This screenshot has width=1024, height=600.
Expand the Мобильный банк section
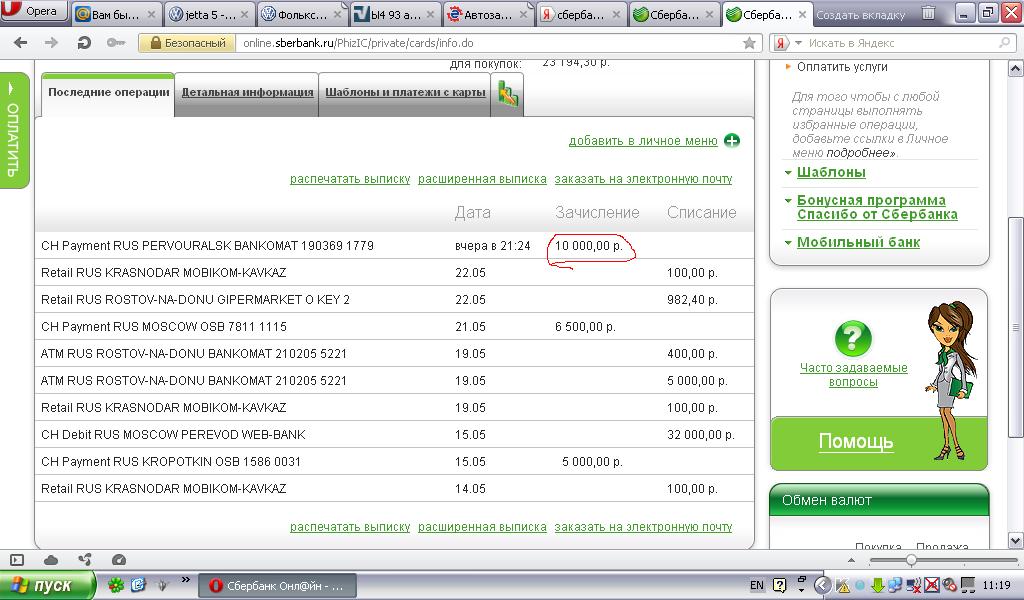pos(857,242)
